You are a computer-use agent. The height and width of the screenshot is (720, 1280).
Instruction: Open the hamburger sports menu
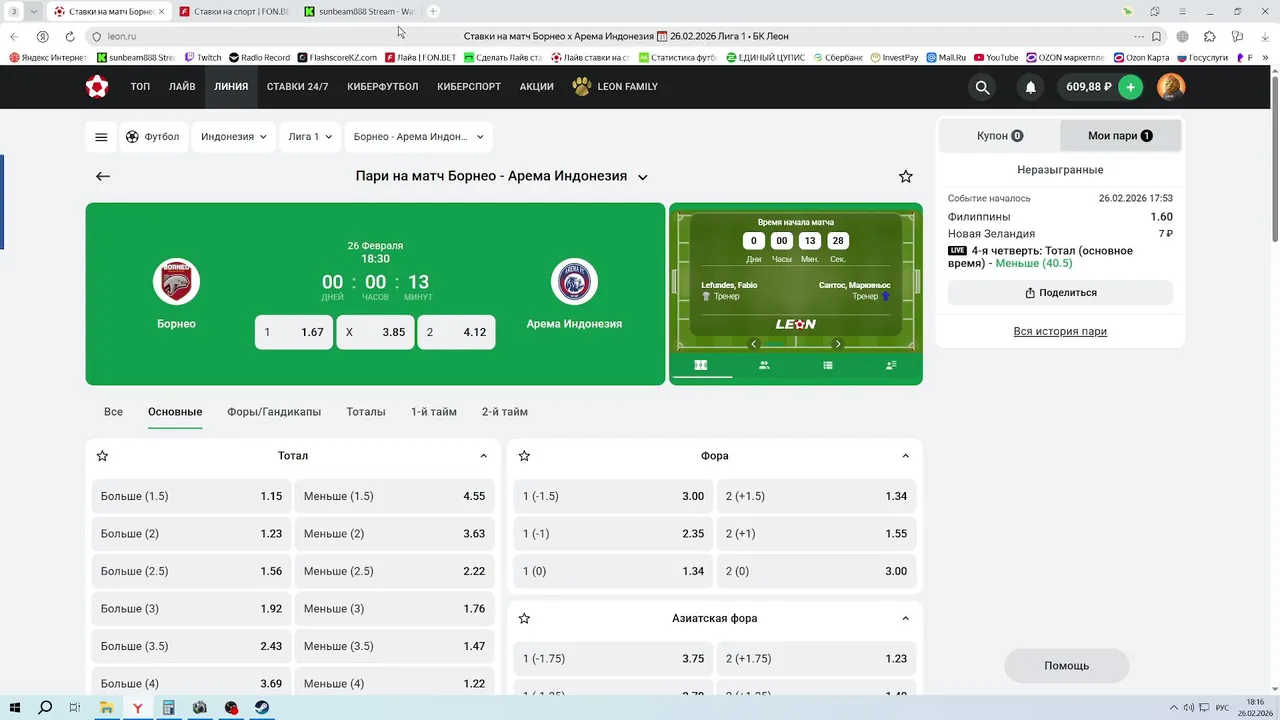[101, 137]
